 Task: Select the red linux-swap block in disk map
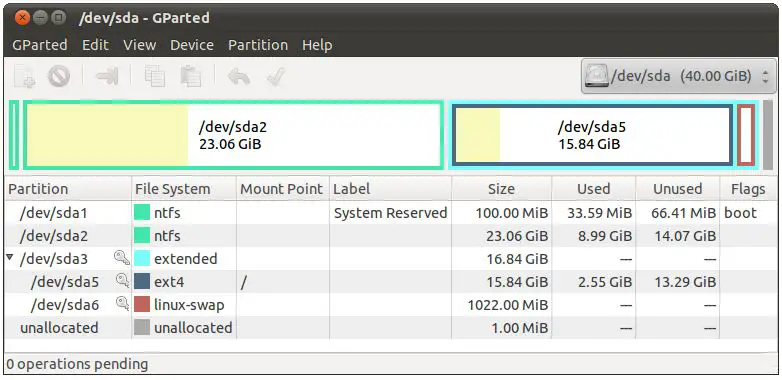(746, 135)
